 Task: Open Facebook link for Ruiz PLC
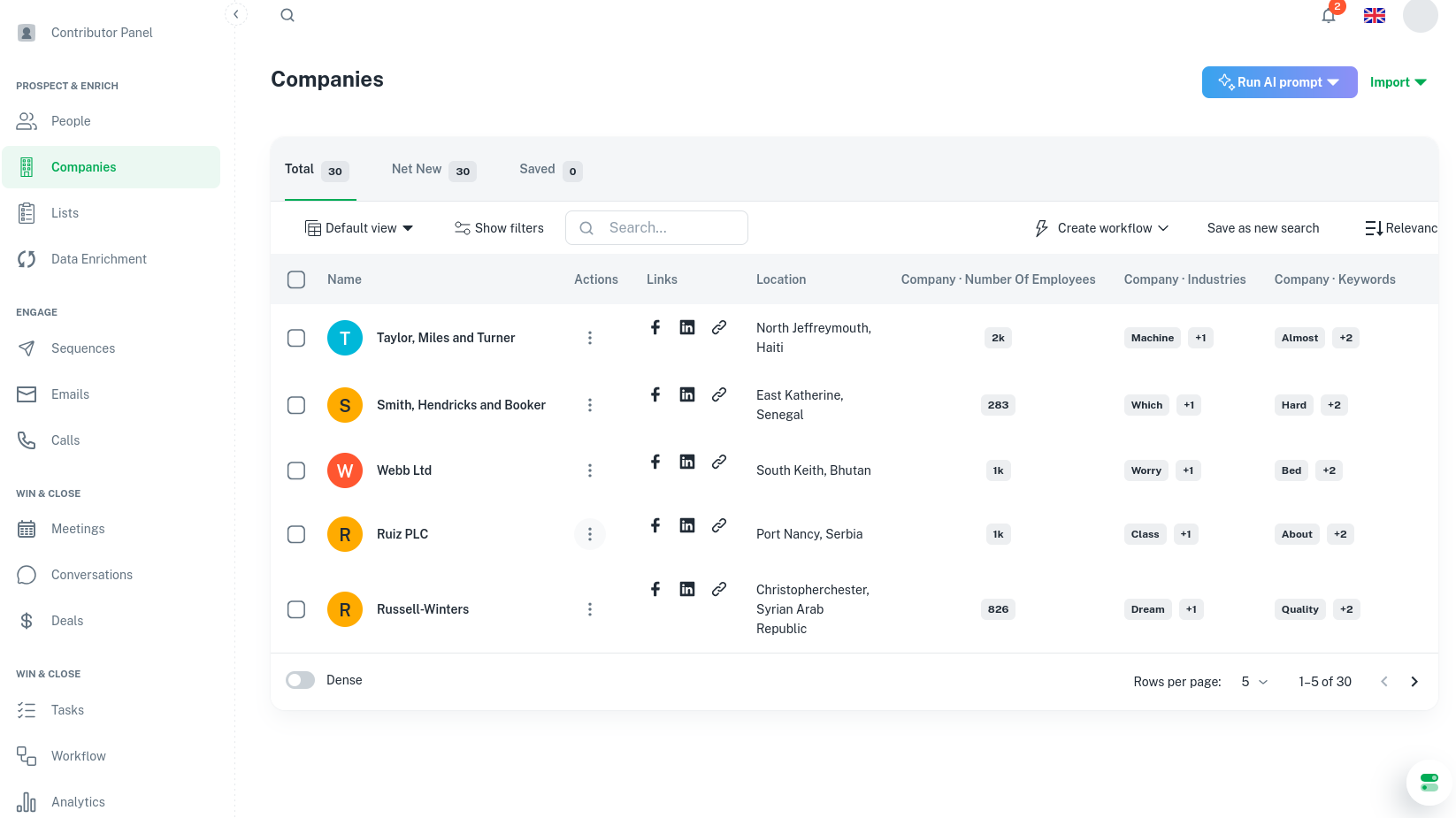(655, 525)
